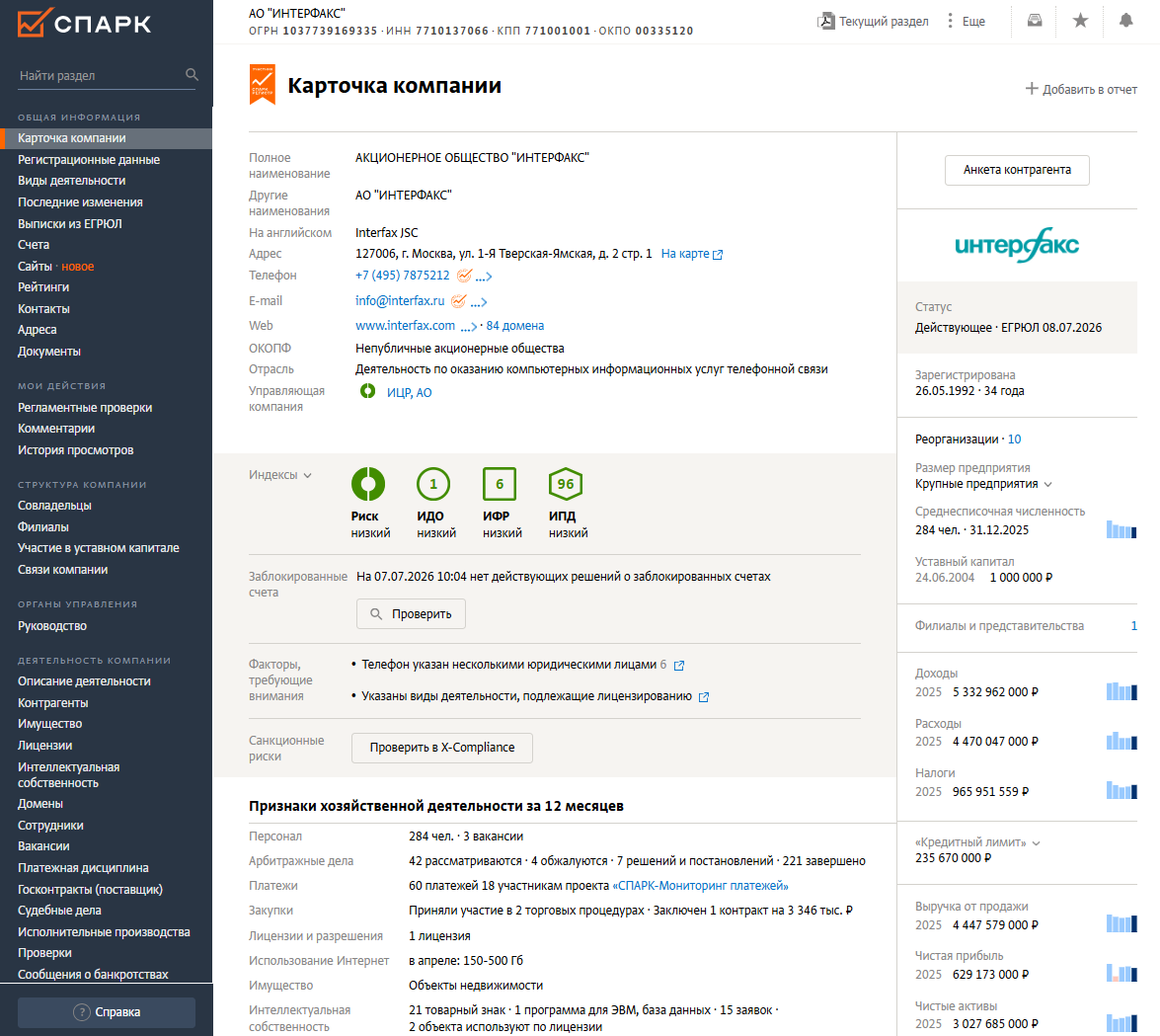Click the Найти раздел search field

tap(100, 75)
